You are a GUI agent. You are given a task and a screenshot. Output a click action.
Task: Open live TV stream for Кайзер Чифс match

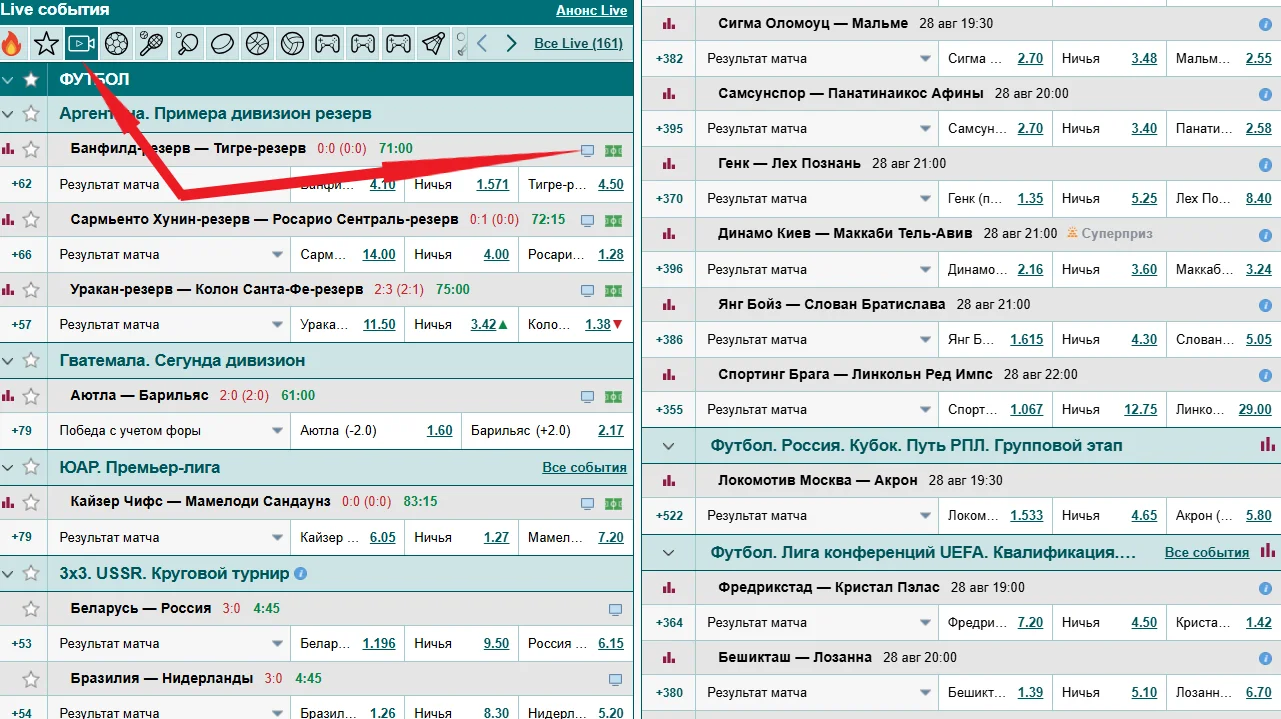[587, 503]
